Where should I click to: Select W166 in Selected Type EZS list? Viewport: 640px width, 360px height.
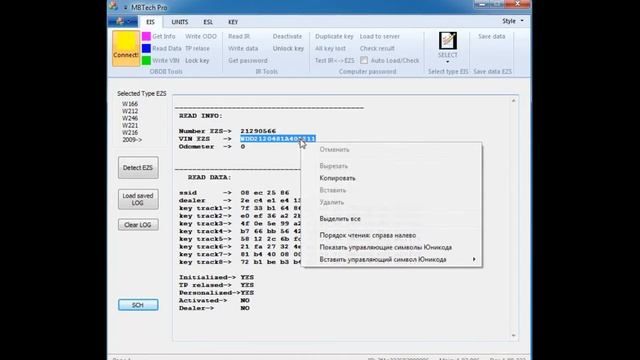click(130, 104)
